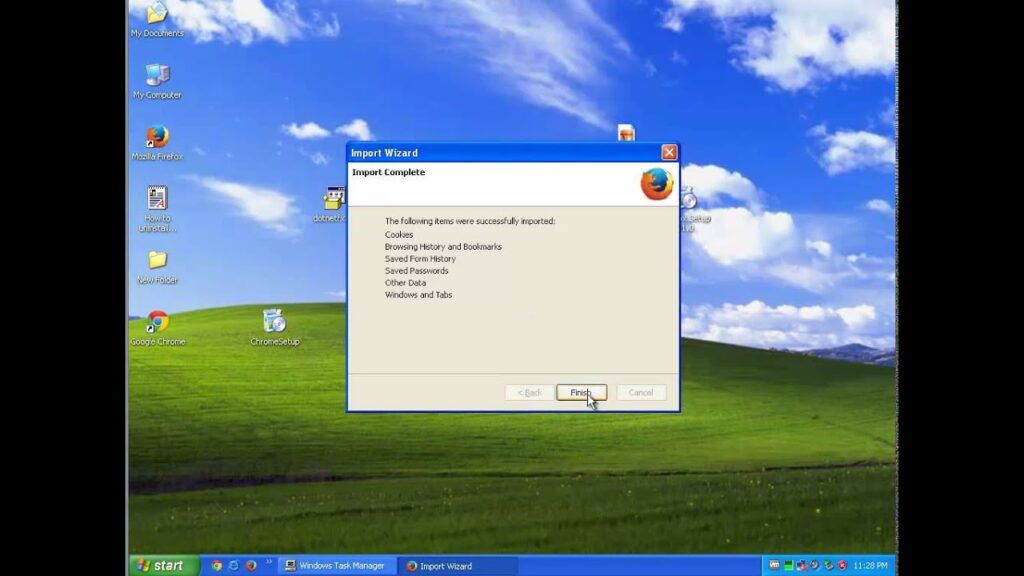Image resolution: width=1024 pixels, height=576 pixels.
Task: Click the VM tools tray icon
Action: click(774, 565)
